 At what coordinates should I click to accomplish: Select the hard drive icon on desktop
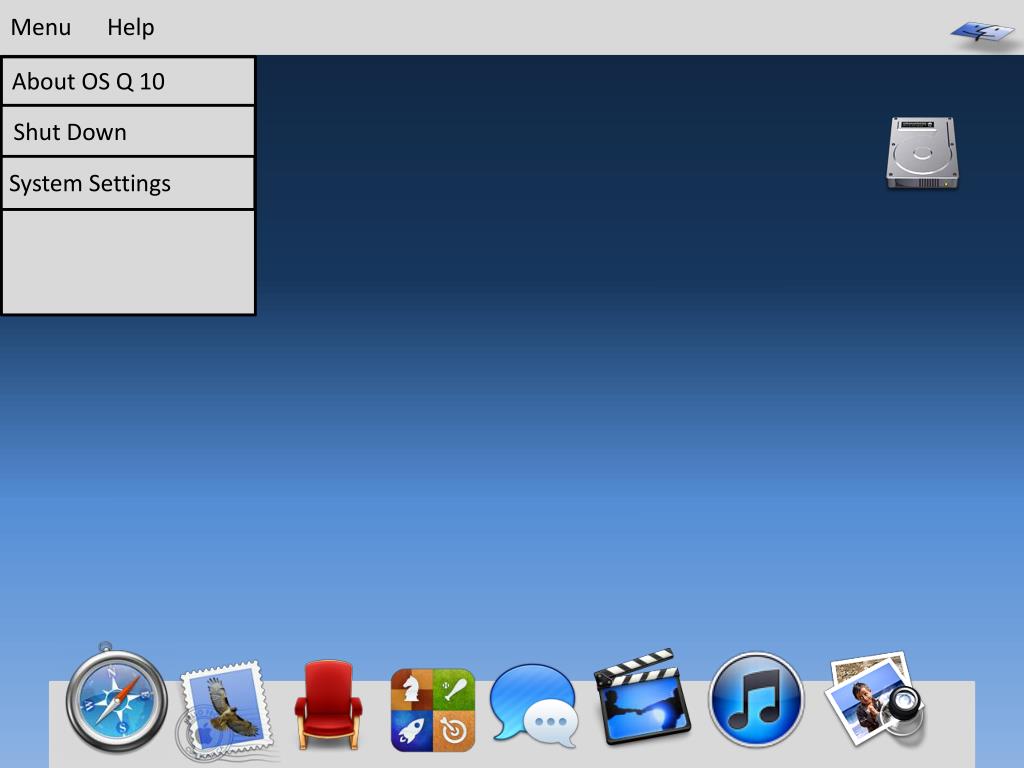(x=922, y=153)
